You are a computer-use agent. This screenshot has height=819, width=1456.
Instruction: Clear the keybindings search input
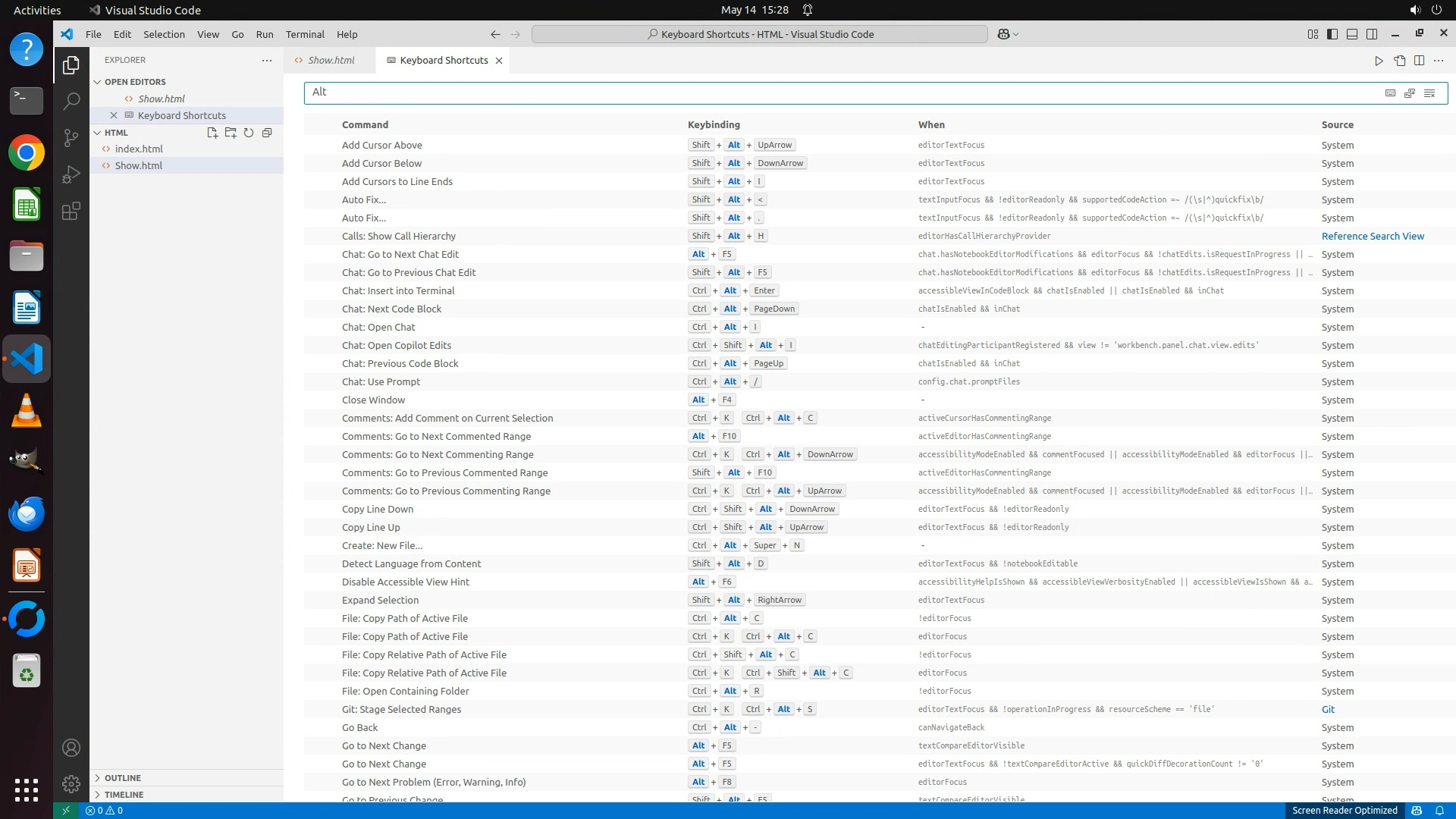click(1429, 93)
